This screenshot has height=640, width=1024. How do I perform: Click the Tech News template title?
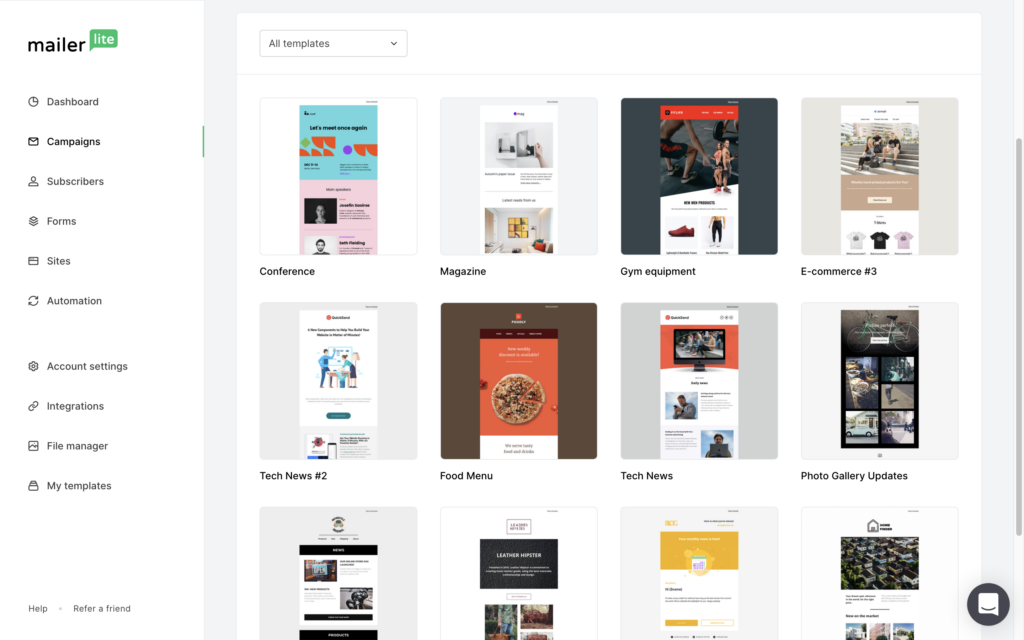click(x=647, y=475)
